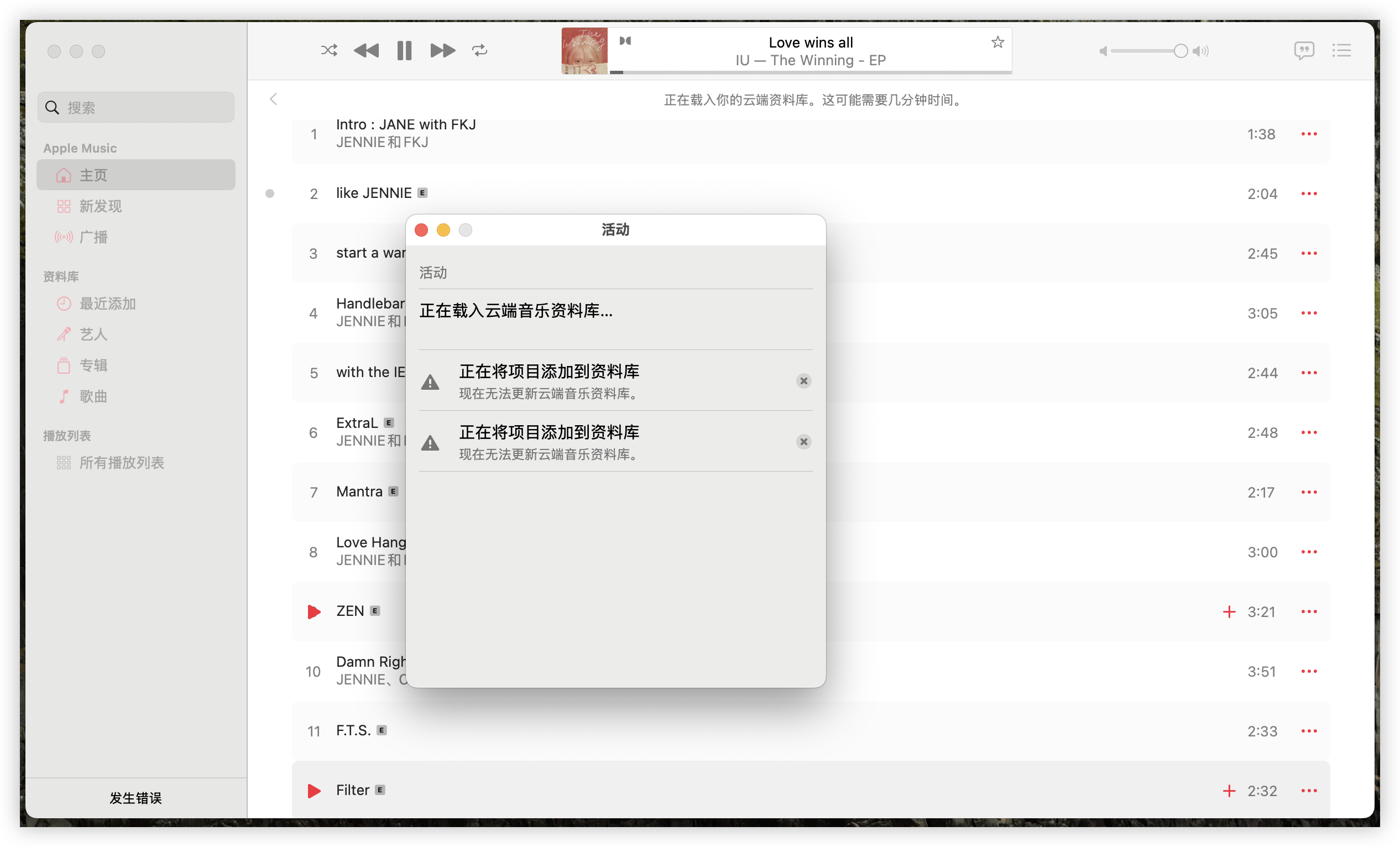
Task: Open more options for like JENNIE
Action: click(x=1309, y=194)
